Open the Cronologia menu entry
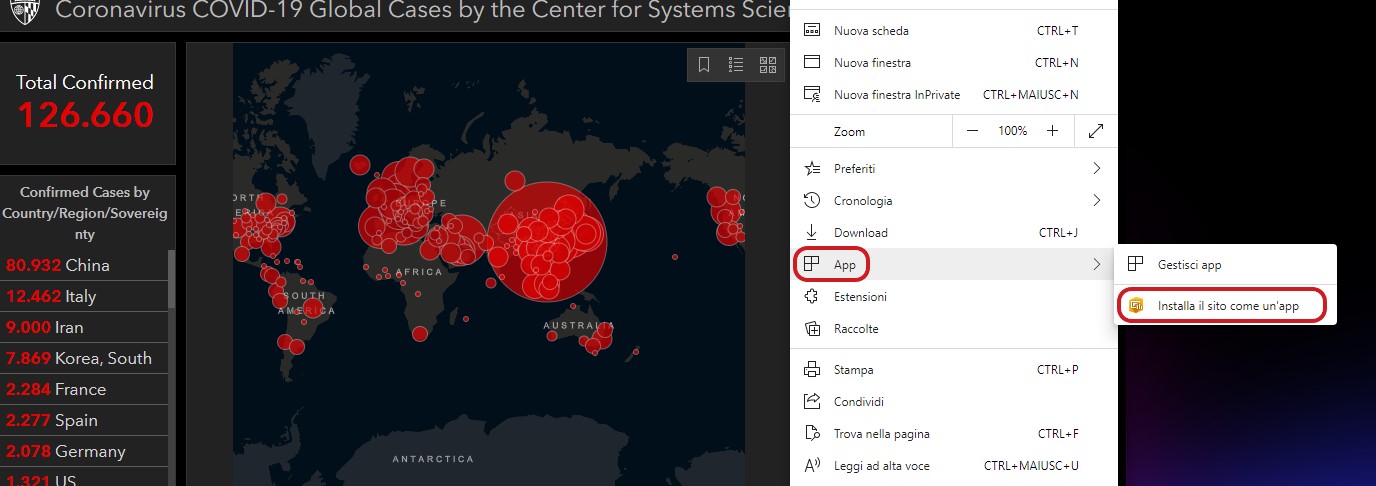Image resolution: width=1376 pixels, height=486 pixels. point(952,201)
